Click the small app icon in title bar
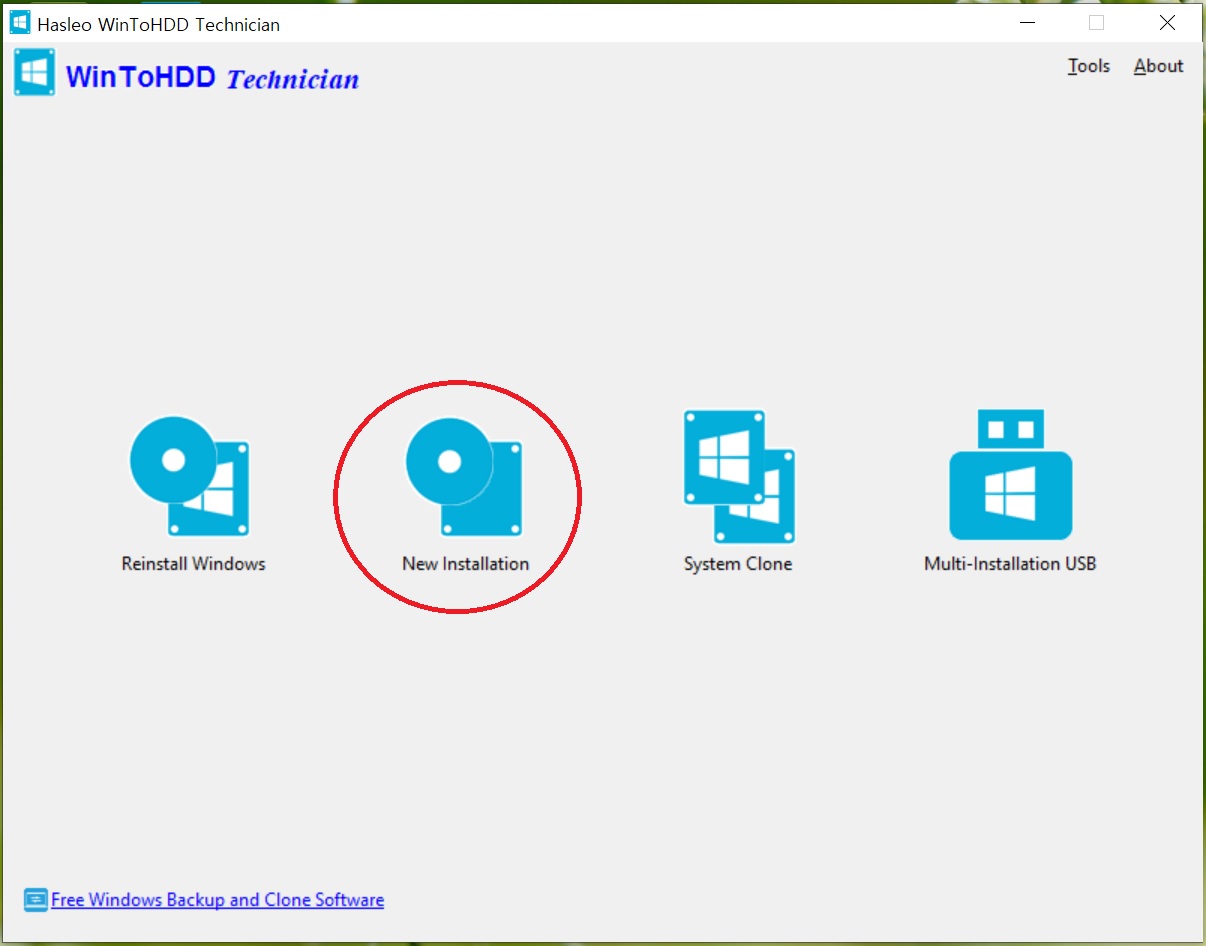Image resolution: width=1206 pixels, height=946 pixels. point(20,22)
